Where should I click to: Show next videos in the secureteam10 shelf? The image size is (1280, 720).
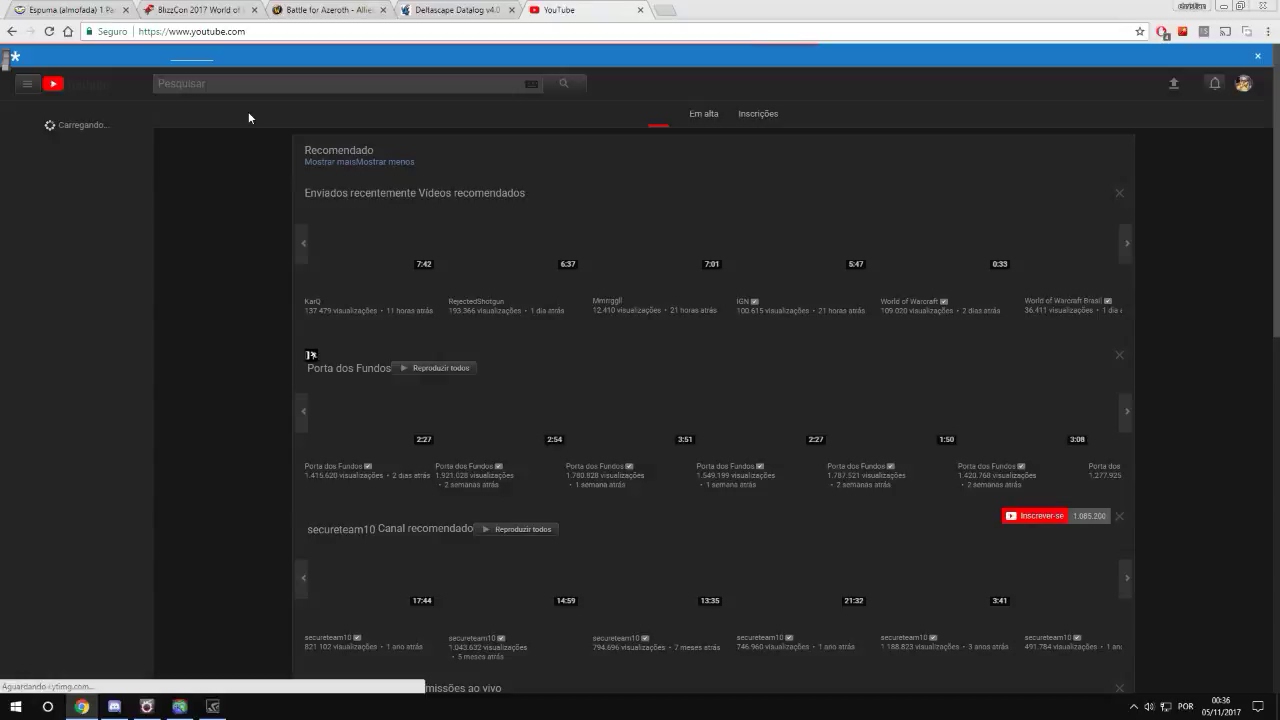coord(1127,577)
